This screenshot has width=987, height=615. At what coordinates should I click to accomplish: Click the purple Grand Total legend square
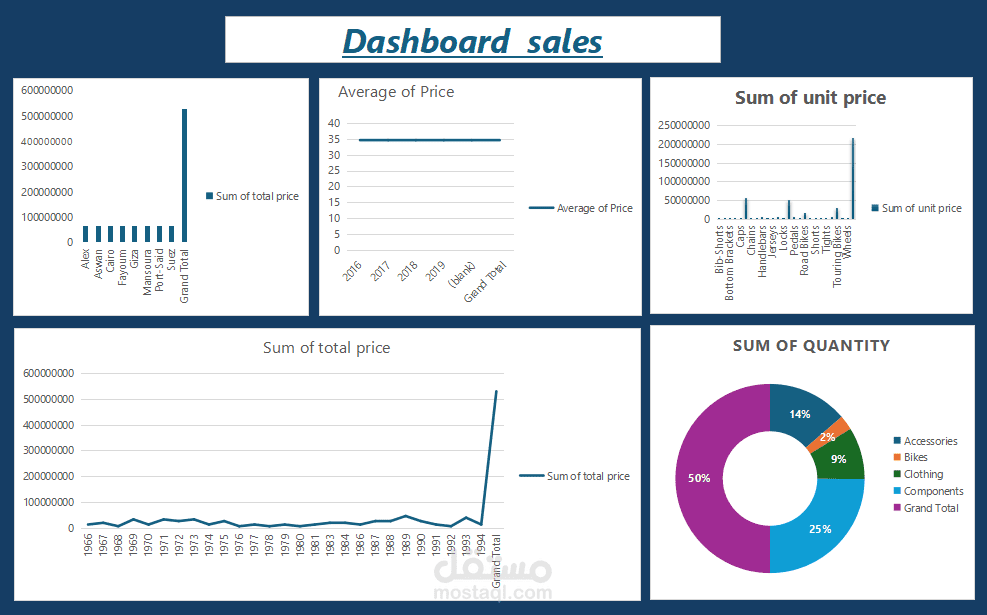click(897, 508)
